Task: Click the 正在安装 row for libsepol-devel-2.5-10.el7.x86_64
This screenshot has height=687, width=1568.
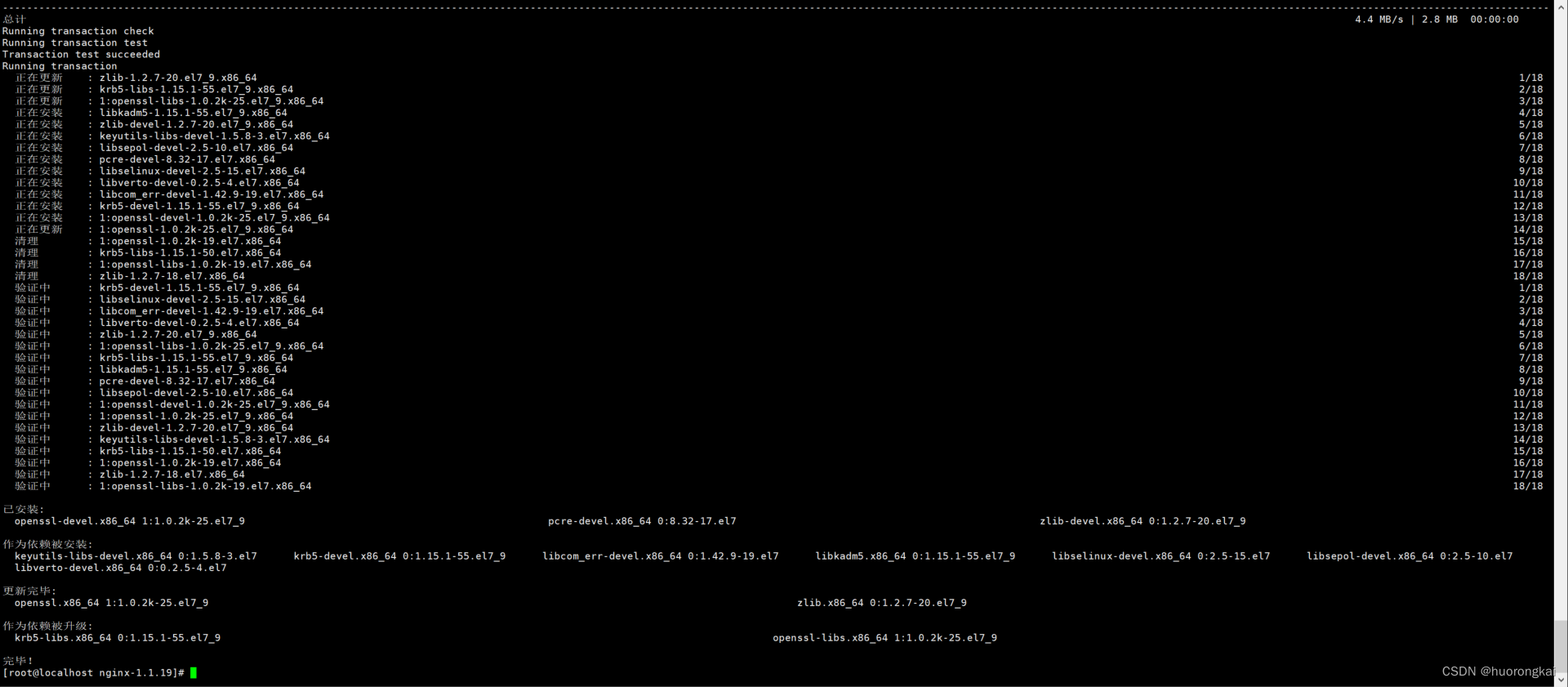Action: pos(778,148)
